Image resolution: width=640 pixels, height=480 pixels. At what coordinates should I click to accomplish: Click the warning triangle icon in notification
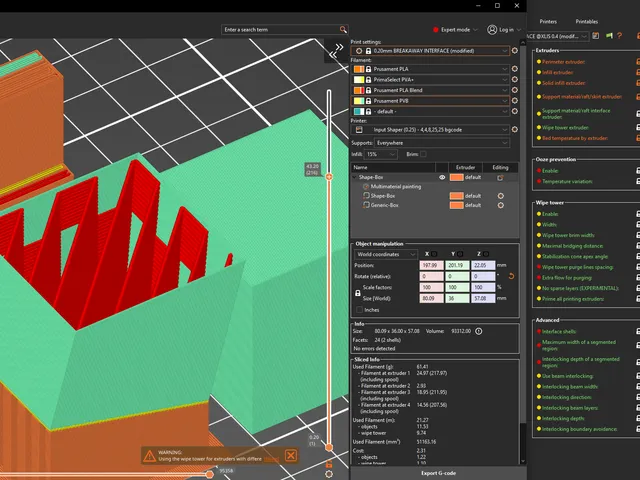click(x=149, y=456)
